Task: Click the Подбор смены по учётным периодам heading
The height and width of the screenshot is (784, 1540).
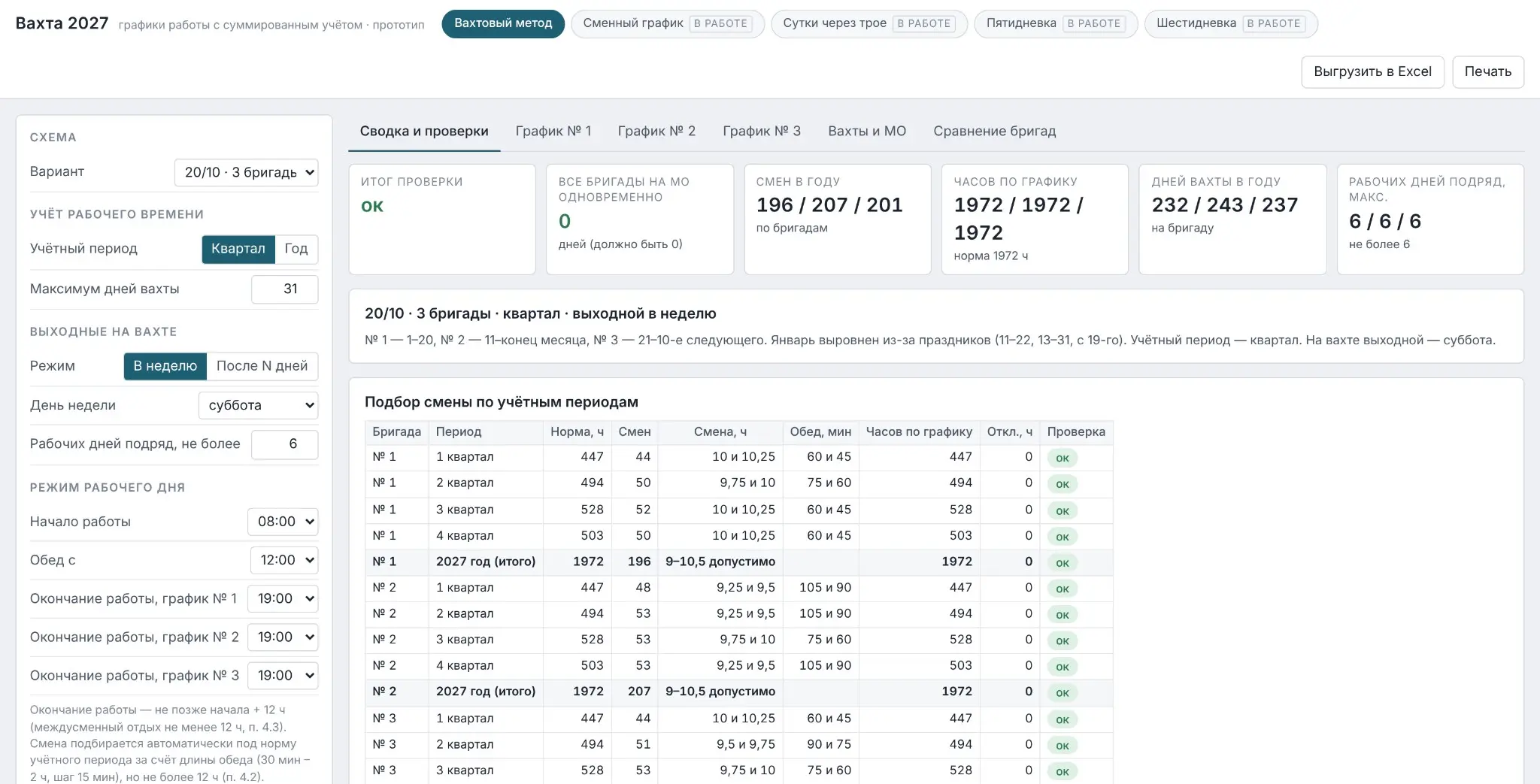Action: 502,402
